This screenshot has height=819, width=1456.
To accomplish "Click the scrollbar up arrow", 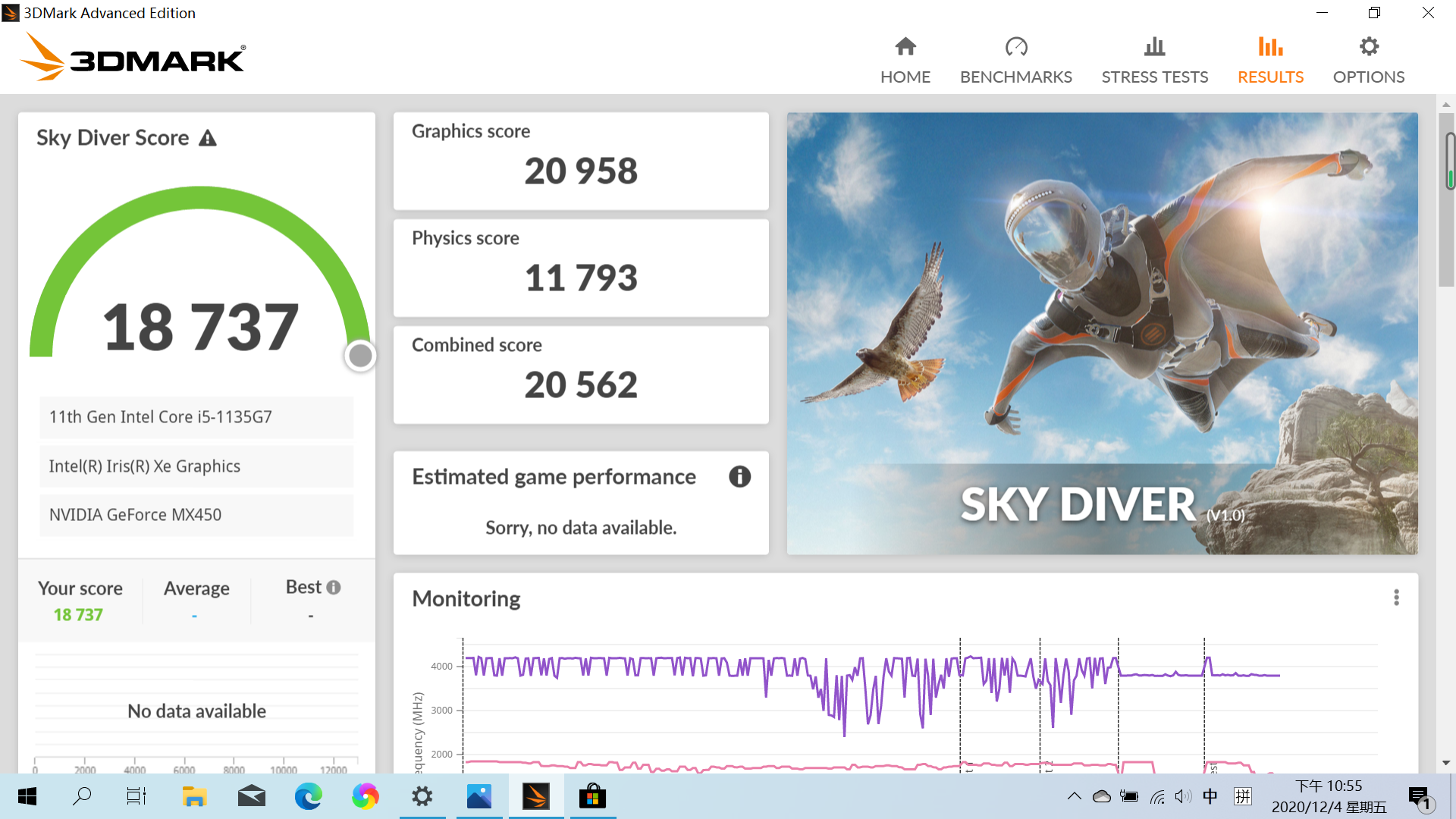I will click(1446, 105).
